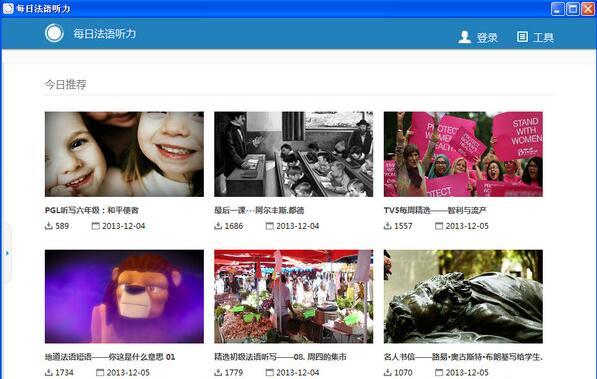597x379 pixels.
Task: Open the 地道法语短语 01 title link
Action: (x=110, y=357)
